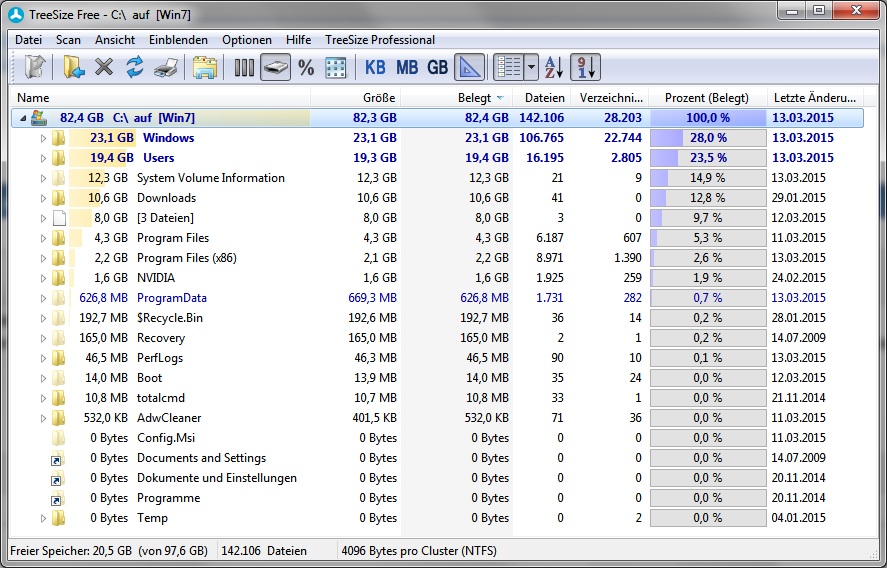The height and width of the screenshot is (568, 887).
Task: Click the Prozent (Belegt) column header
Action: click(707, 98)
